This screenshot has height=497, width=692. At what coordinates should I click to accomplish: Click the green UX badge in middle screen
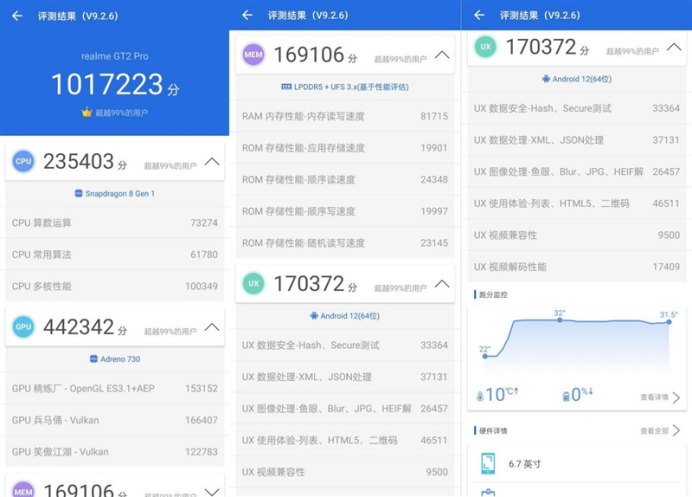click(x=253, y=284)
